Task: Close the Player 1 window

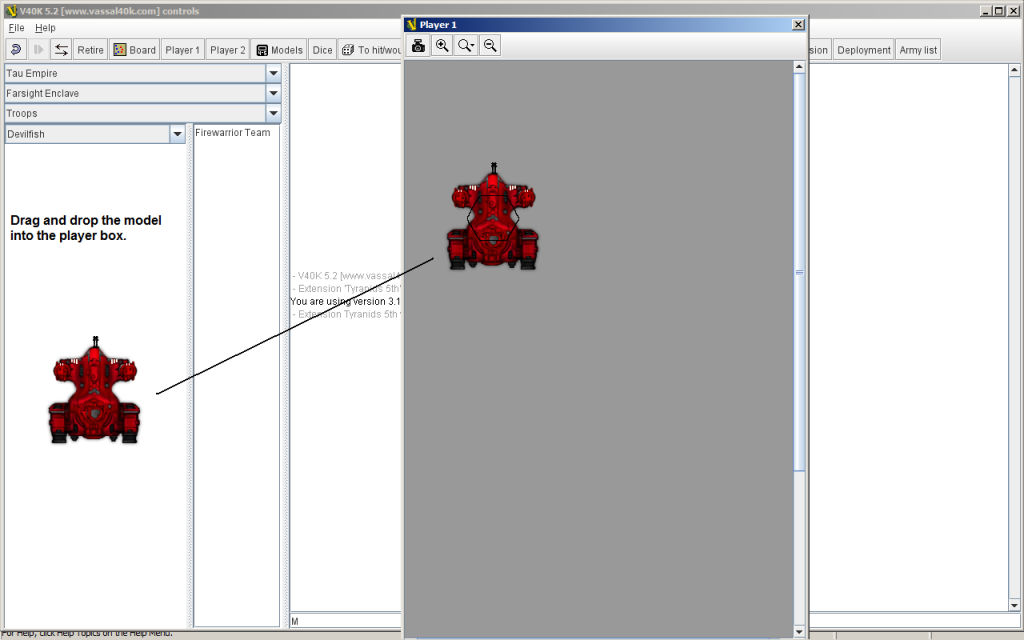Action: (798, 24)
